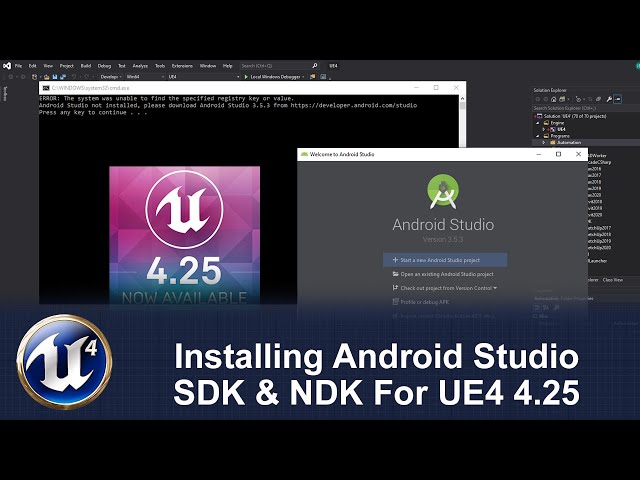Click the Undo toolbar icon
This screenshot has width=640, height=480.
click(x=74, y=76)
